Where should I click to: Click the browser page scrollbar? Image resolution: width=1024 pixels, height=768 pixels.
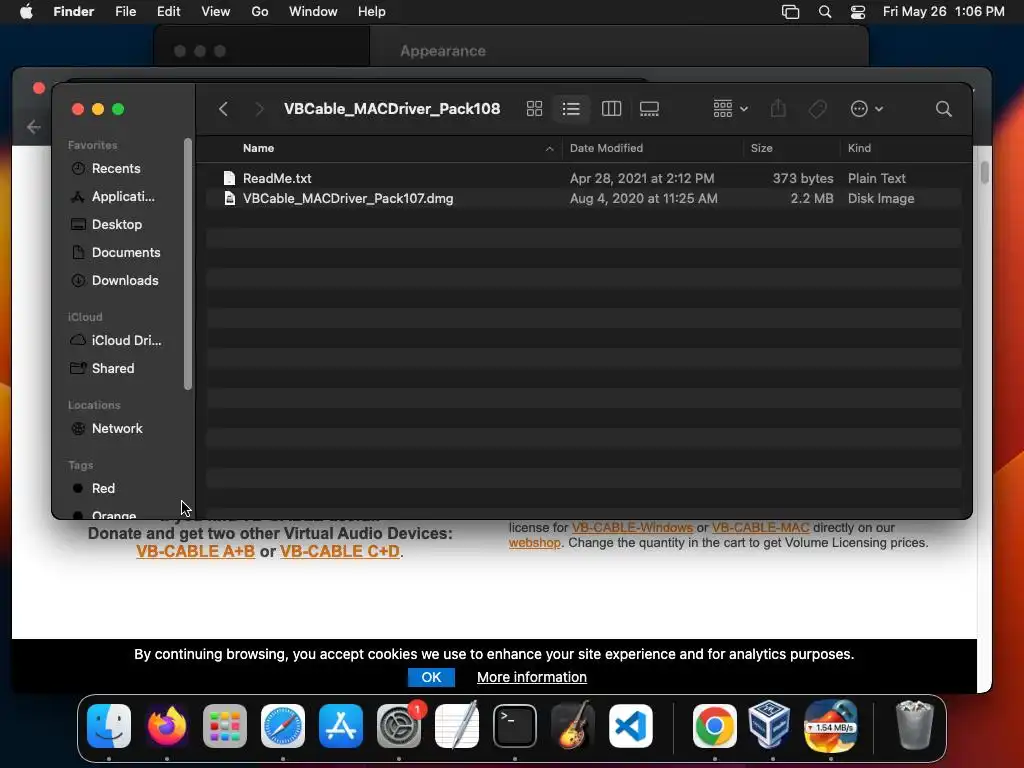tap(984, 172)
